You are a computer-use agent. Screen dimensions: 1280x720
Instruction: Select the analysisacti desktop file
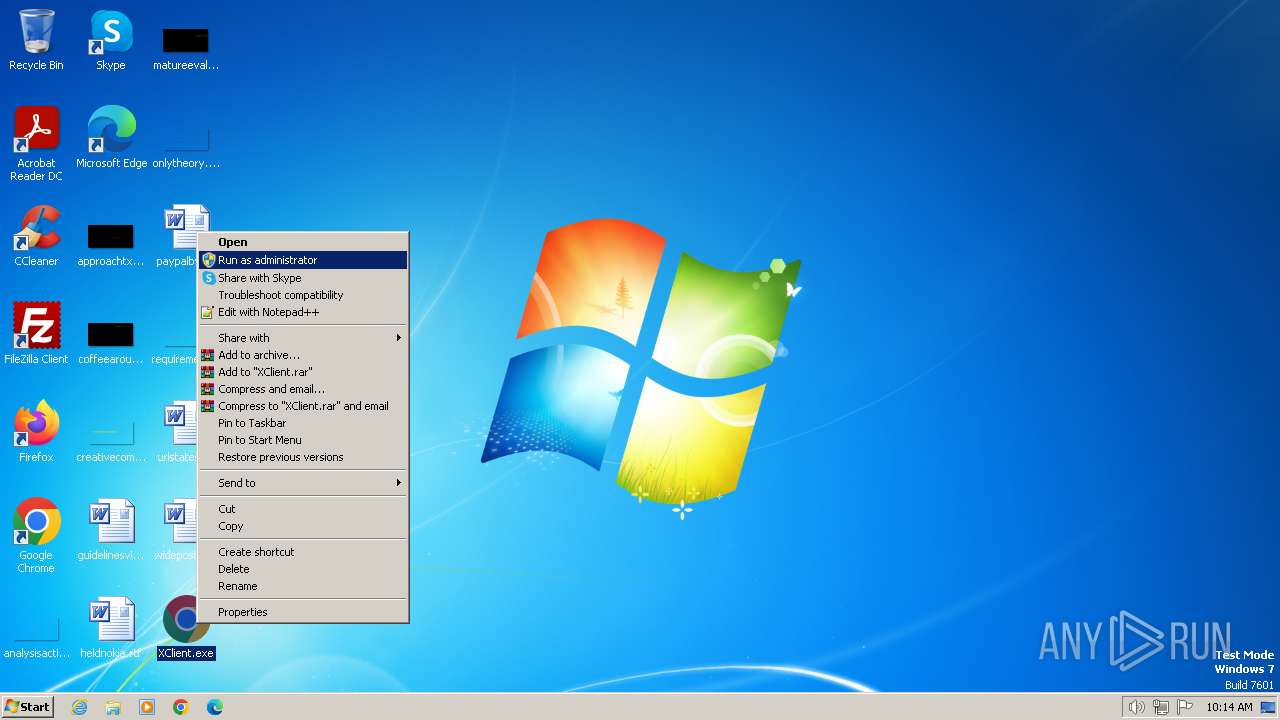pos(36,638)
